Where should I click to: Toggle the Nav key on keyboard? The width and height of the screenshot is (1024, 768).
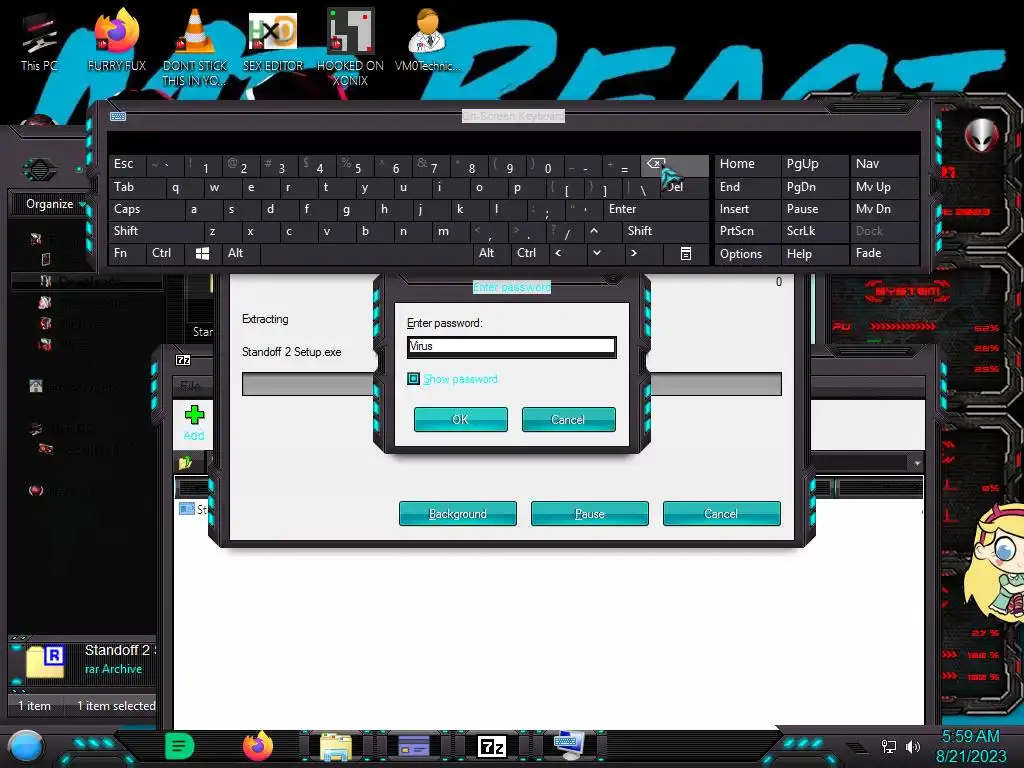pos(884,164)
